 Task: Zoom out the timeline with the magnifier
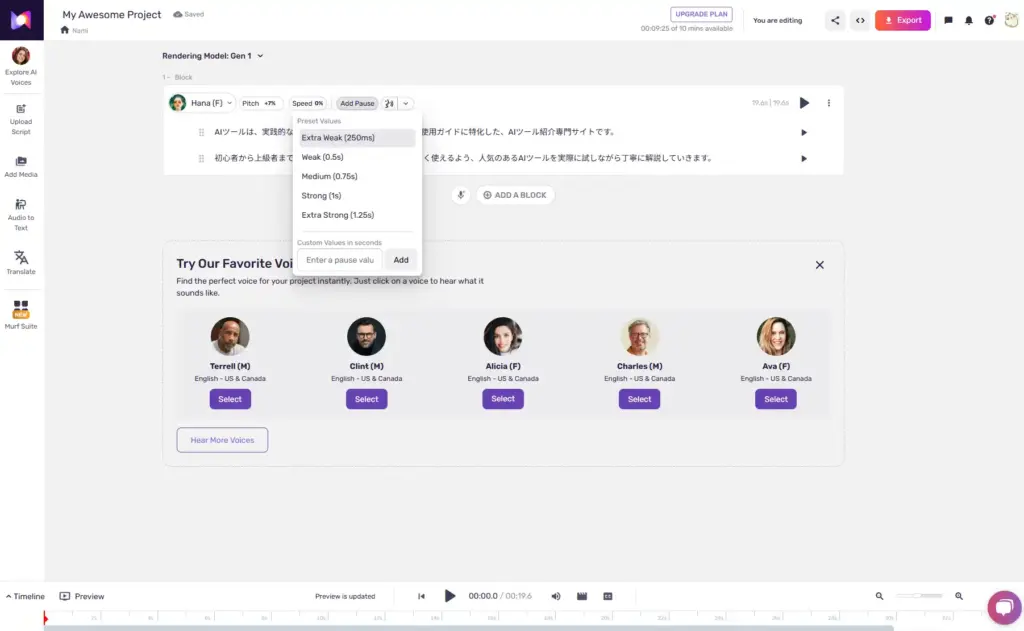[880, 596]
